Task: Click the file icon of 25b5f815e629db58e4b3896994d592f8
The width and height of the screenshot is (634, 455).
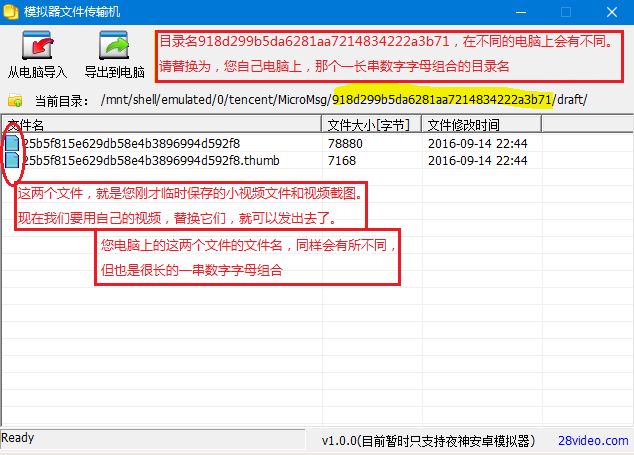Action: coord(12,143)
